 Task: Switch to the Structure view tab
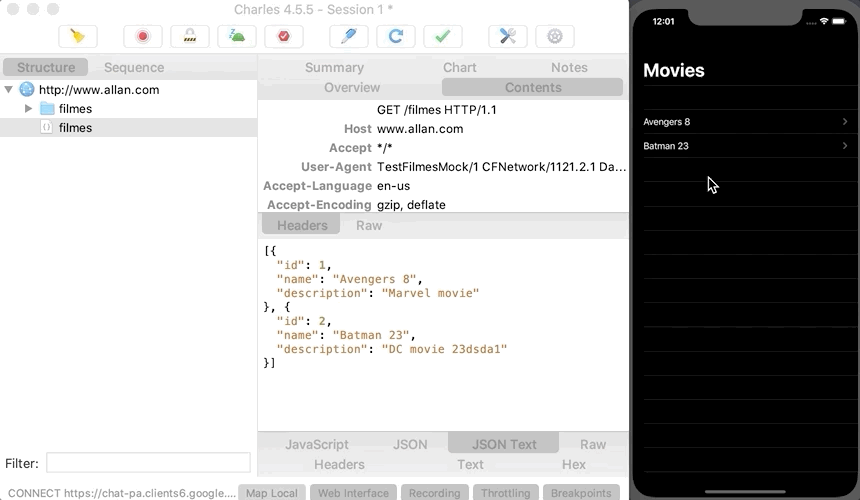pos(46,67)
